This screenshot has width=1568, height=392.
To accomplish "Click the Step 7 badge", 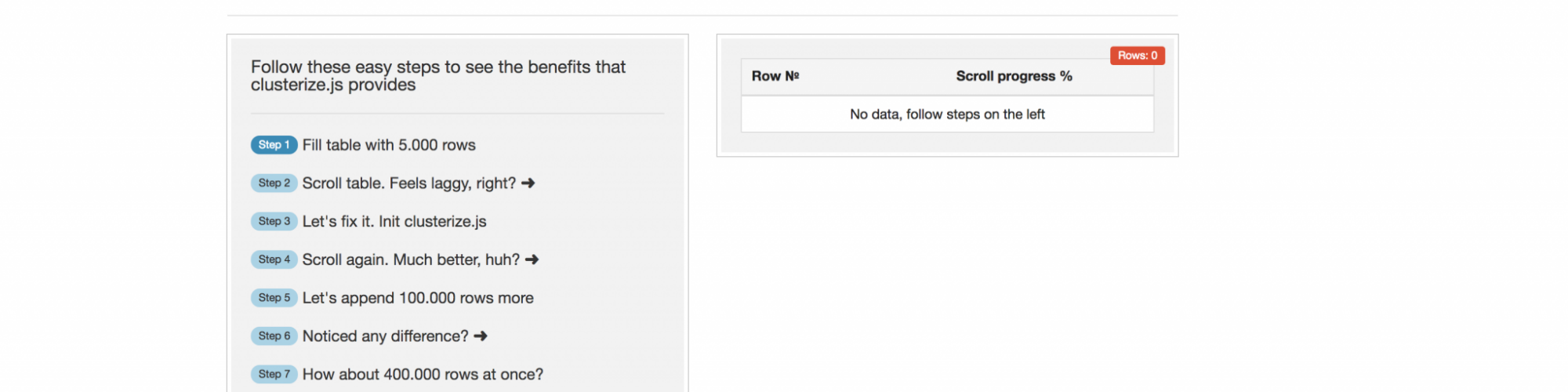I will pos(274,375).
